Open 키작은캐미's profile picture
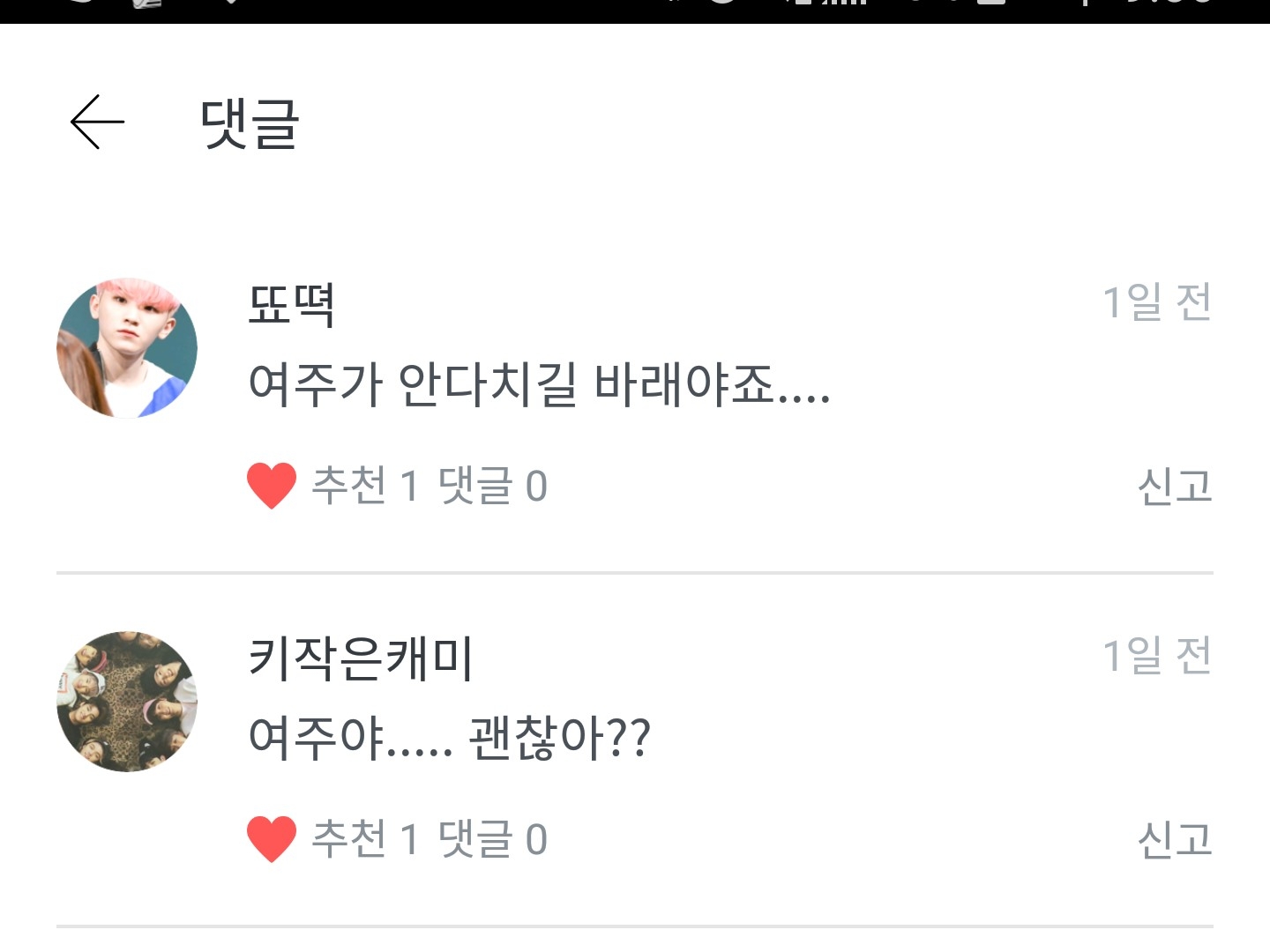The image size is (1270, 952). [127, 701]
